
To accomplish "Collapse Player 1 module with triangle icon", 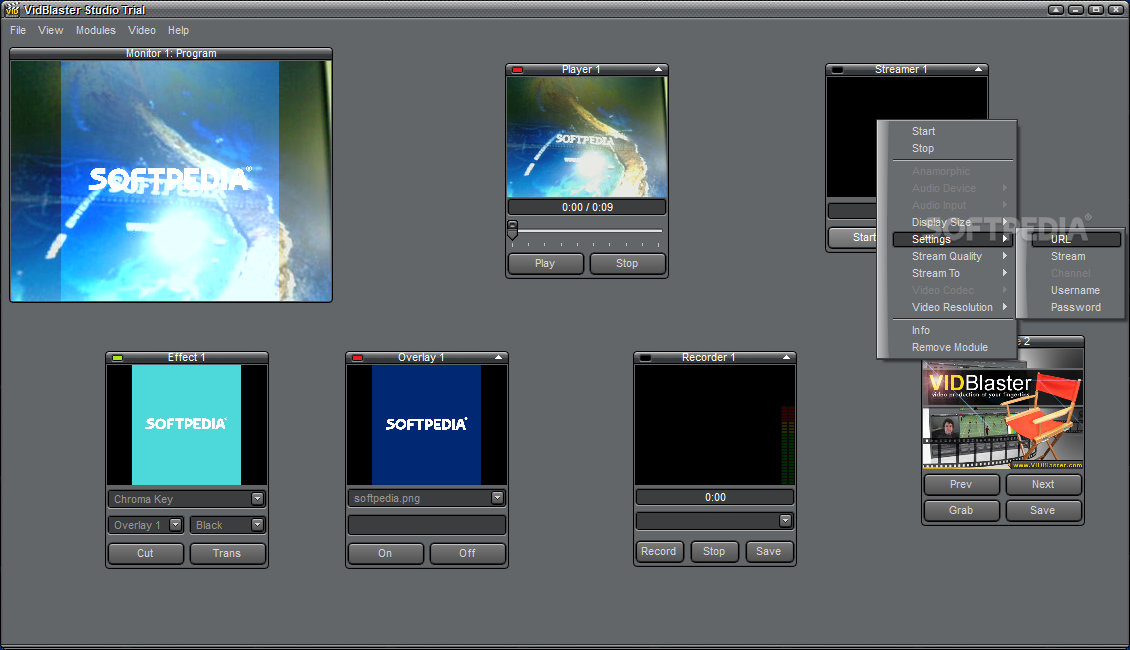I will pos(658,70).
